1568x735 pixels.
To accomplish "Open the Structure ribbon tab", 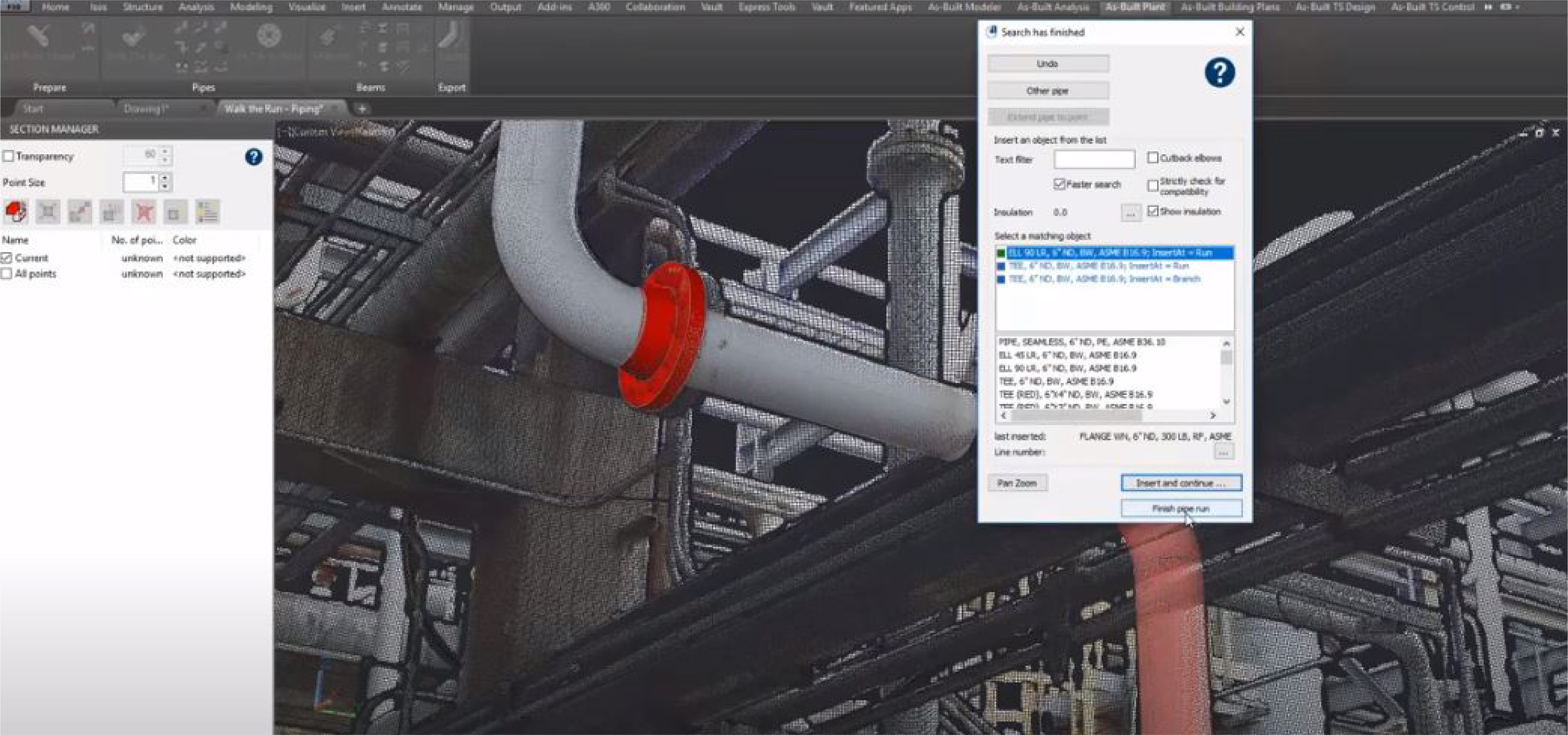I will pyautogui.click(x=143, y=7).
